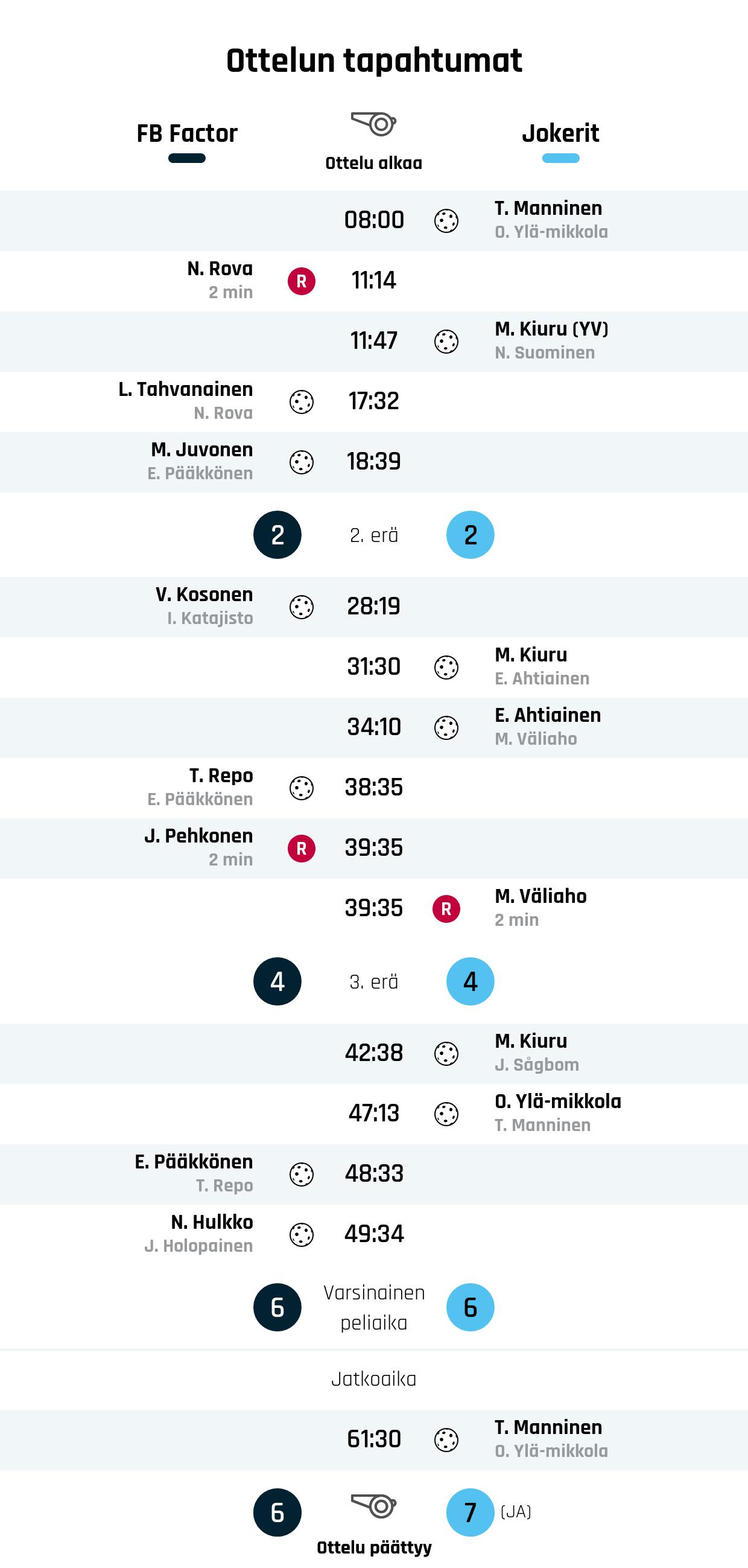Click the goal ball icon at 49:34
This screenshot has height=1568, width=748.
click(301, 1235)
